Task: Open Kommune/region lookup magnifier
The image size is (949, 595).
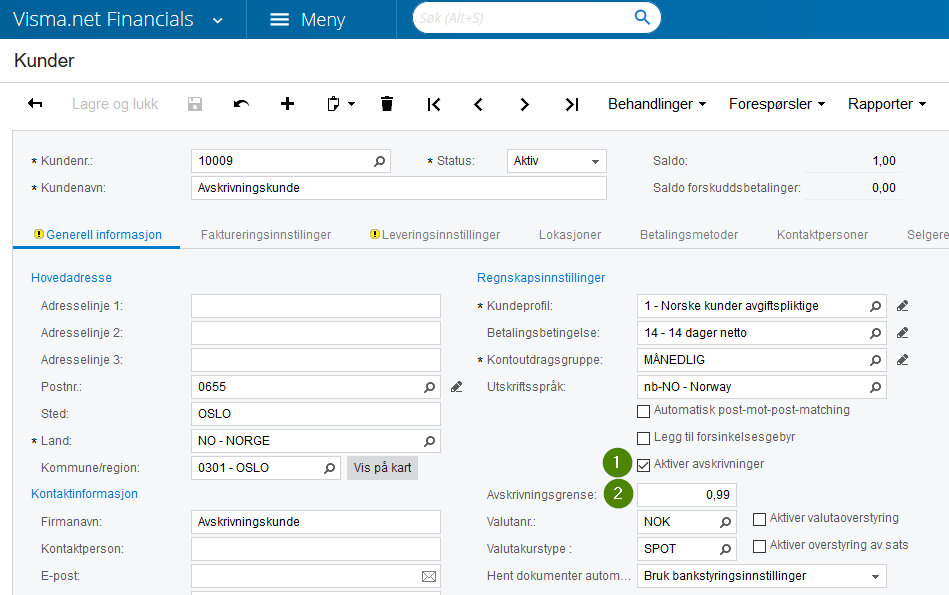Action: [330, 468]
